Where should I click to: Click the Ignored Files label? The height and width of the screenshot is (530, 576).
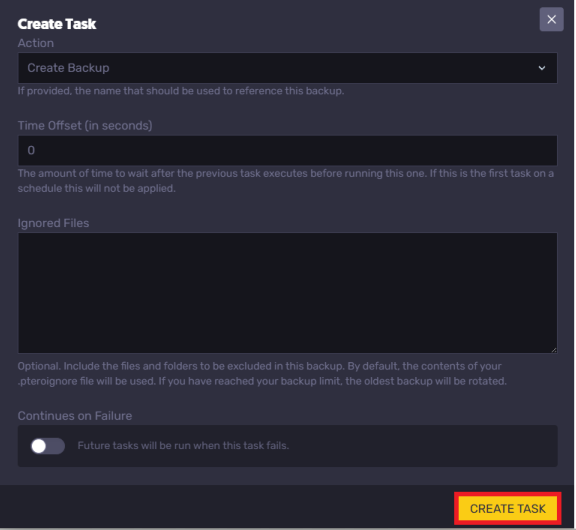click(x=53, y=223)
